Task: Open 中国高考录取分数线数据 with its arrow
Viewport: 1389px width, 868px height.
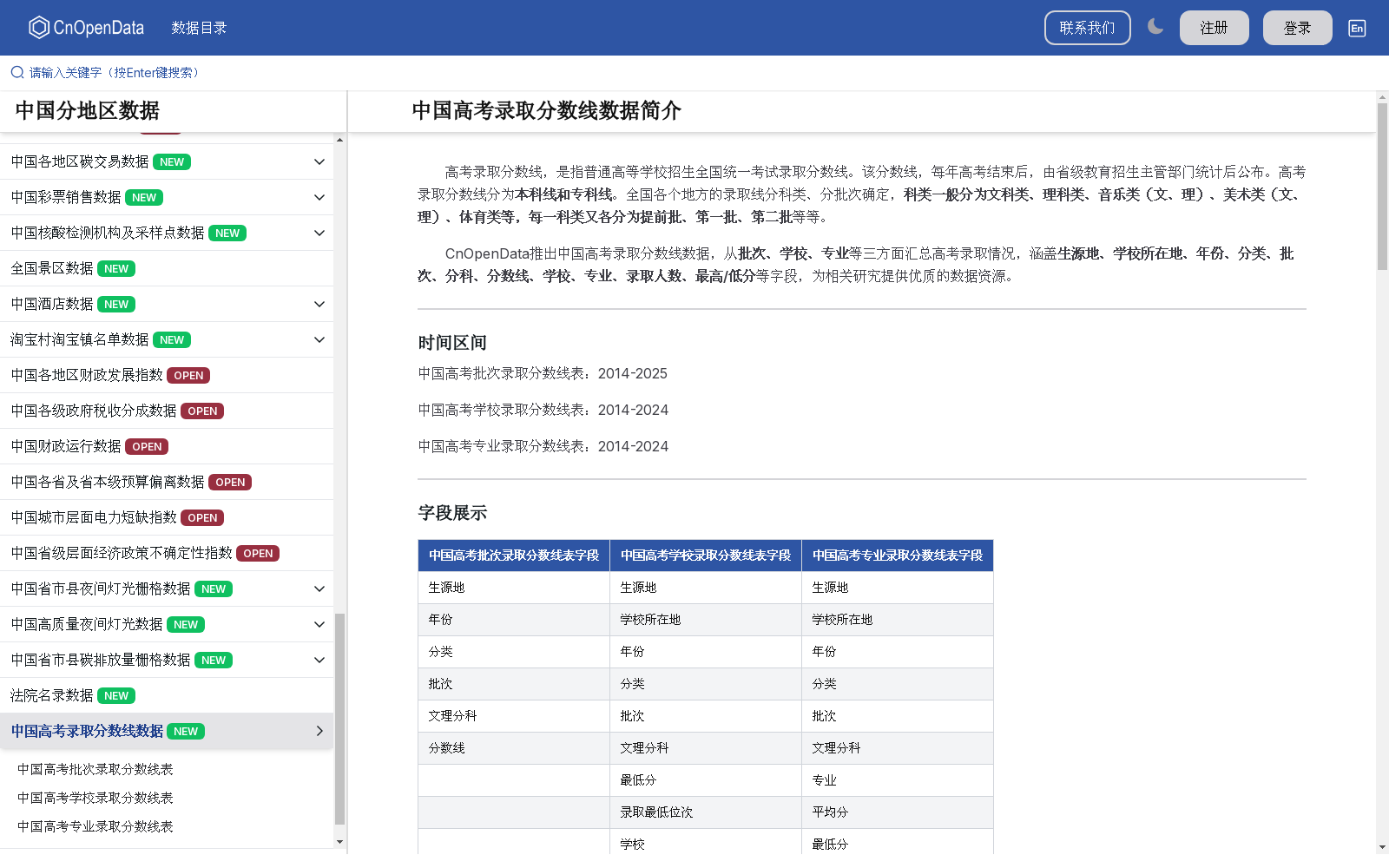Action: click(x=319, y=731)
